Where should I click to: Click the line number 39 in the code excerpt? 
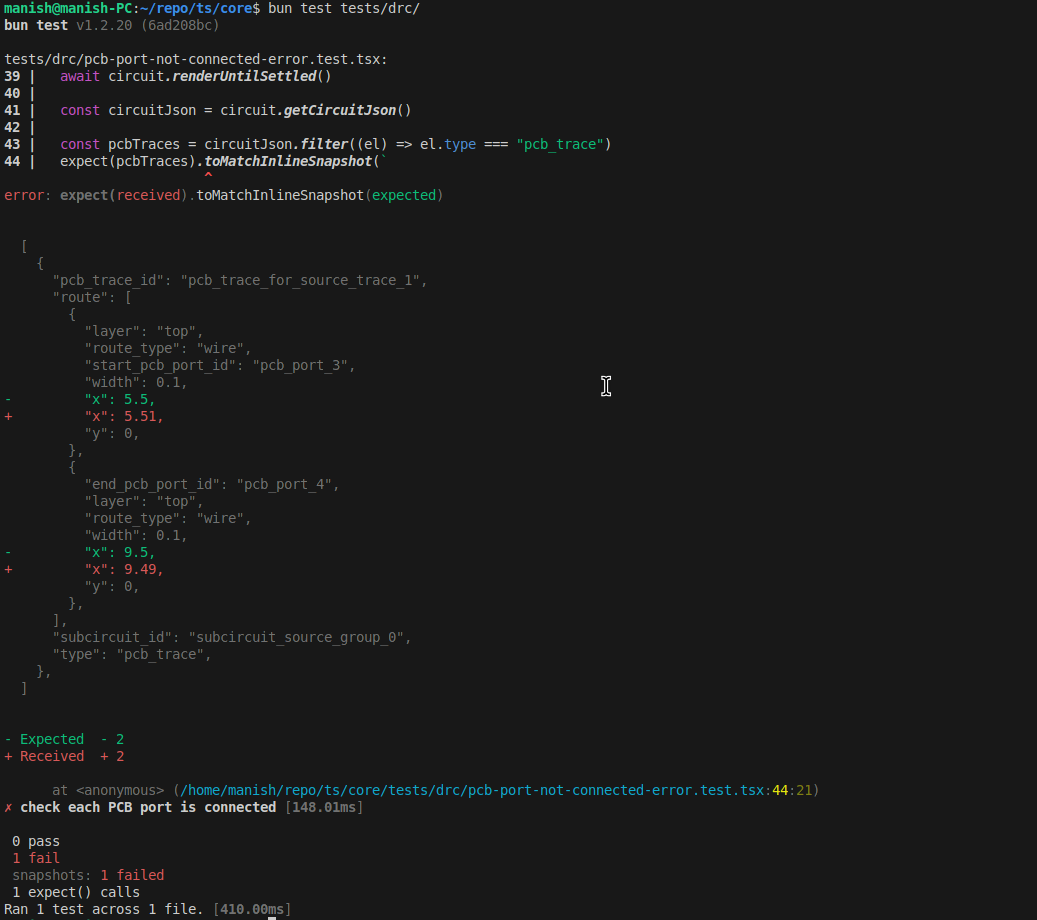(x=12, y=76)
